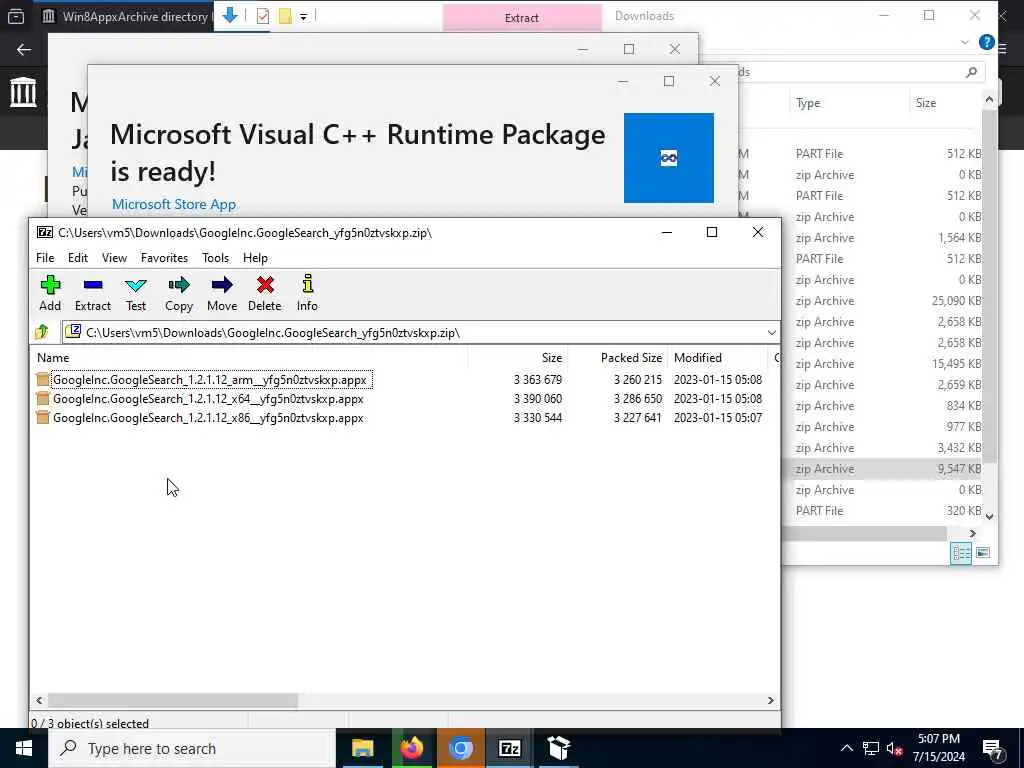Click the blue app tile in installer window

669,158
